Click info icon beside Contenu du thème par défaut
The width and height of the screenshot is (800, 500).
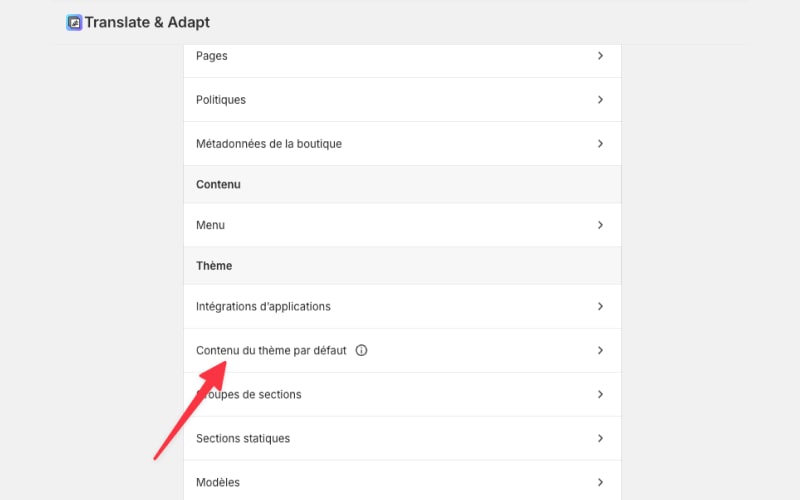[362, 351]
